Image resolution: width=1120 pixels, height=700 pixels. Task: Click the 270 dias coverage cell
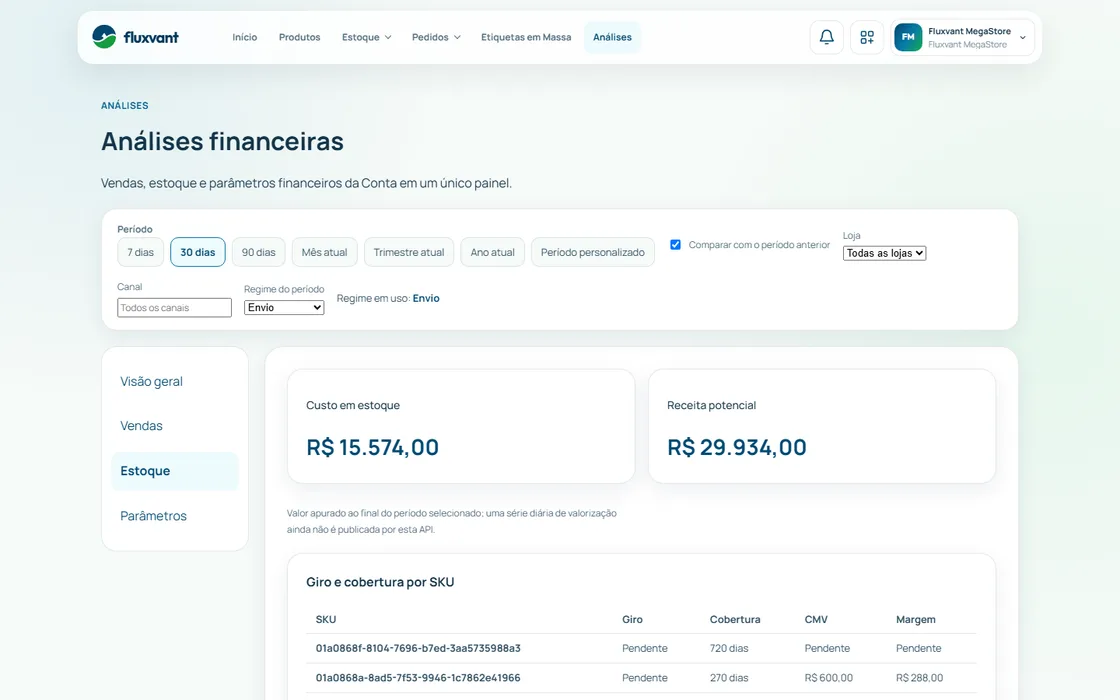pyautogui.click(x=729, y=678)
